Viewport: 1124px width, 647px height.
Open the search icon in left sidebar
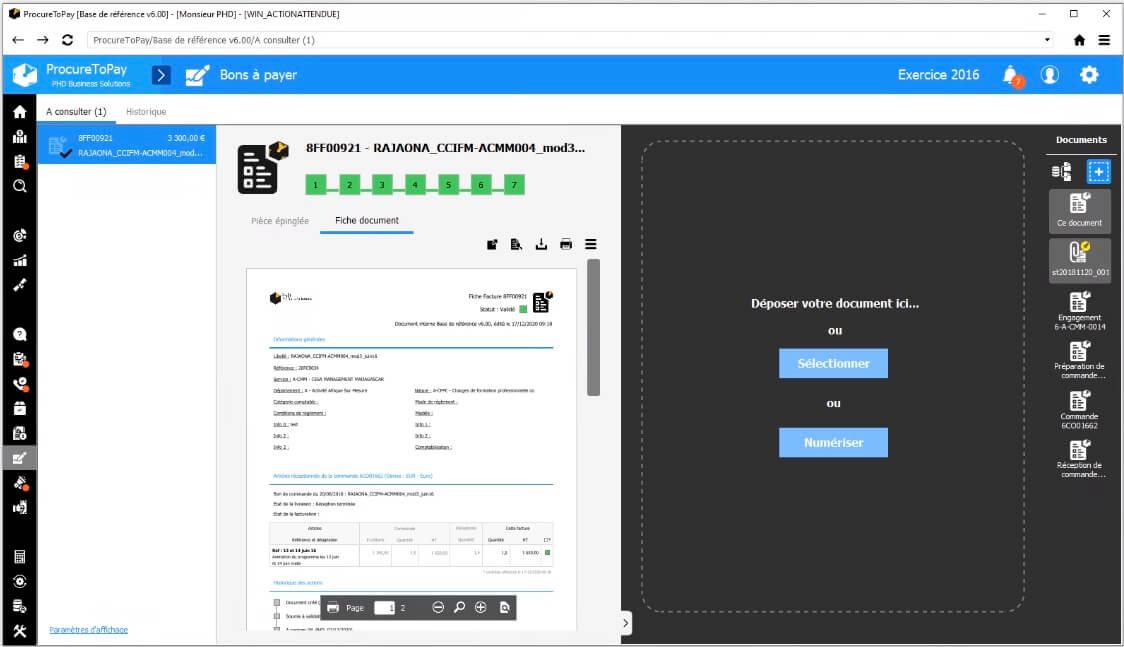19,186
